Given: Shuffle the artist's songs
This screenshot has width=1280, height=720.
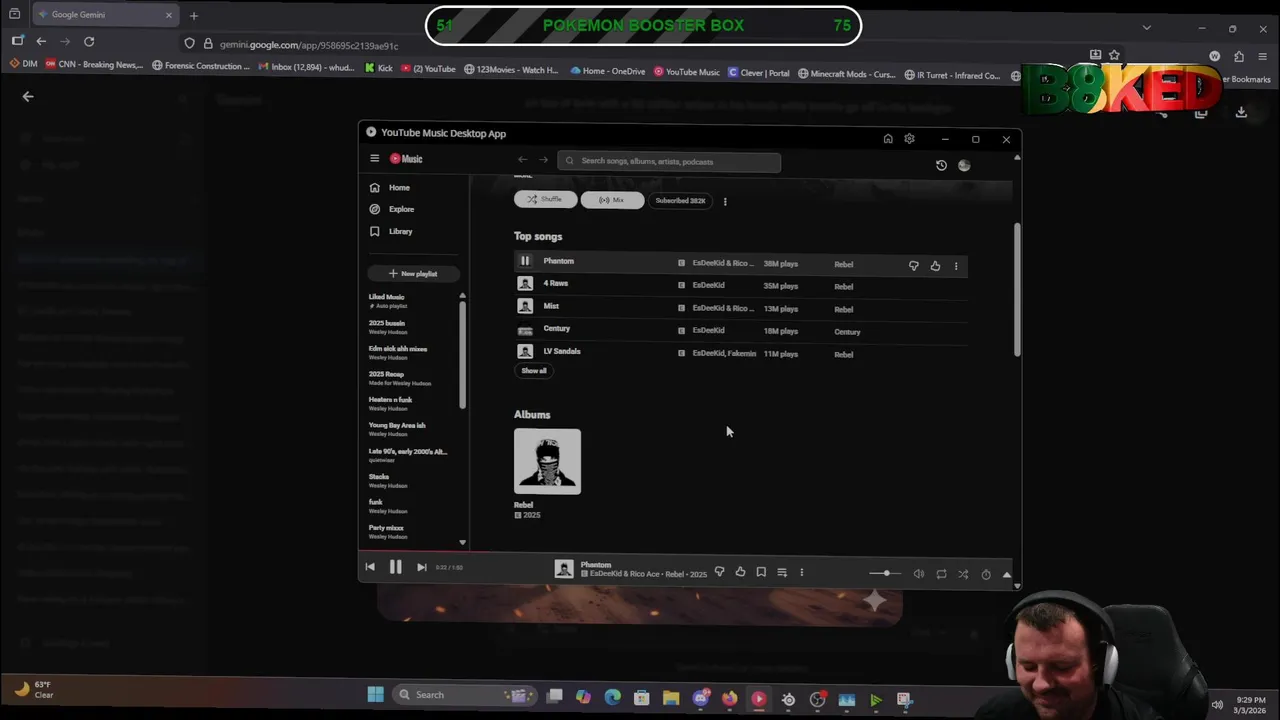Looking at the screenshot, I should coord(545,200).
